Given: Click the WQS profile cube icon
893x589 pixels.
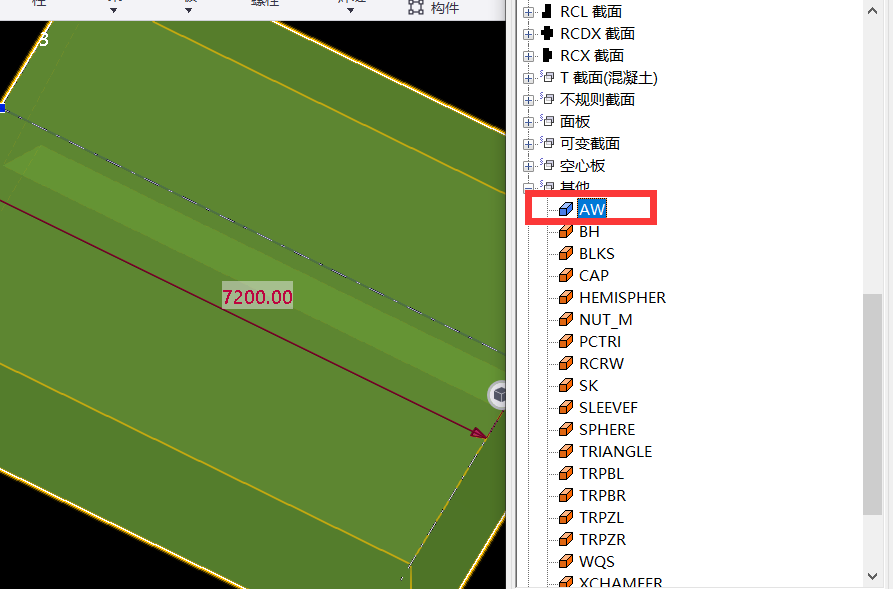Looking at the screenshot, I should (x=566, y=562).
